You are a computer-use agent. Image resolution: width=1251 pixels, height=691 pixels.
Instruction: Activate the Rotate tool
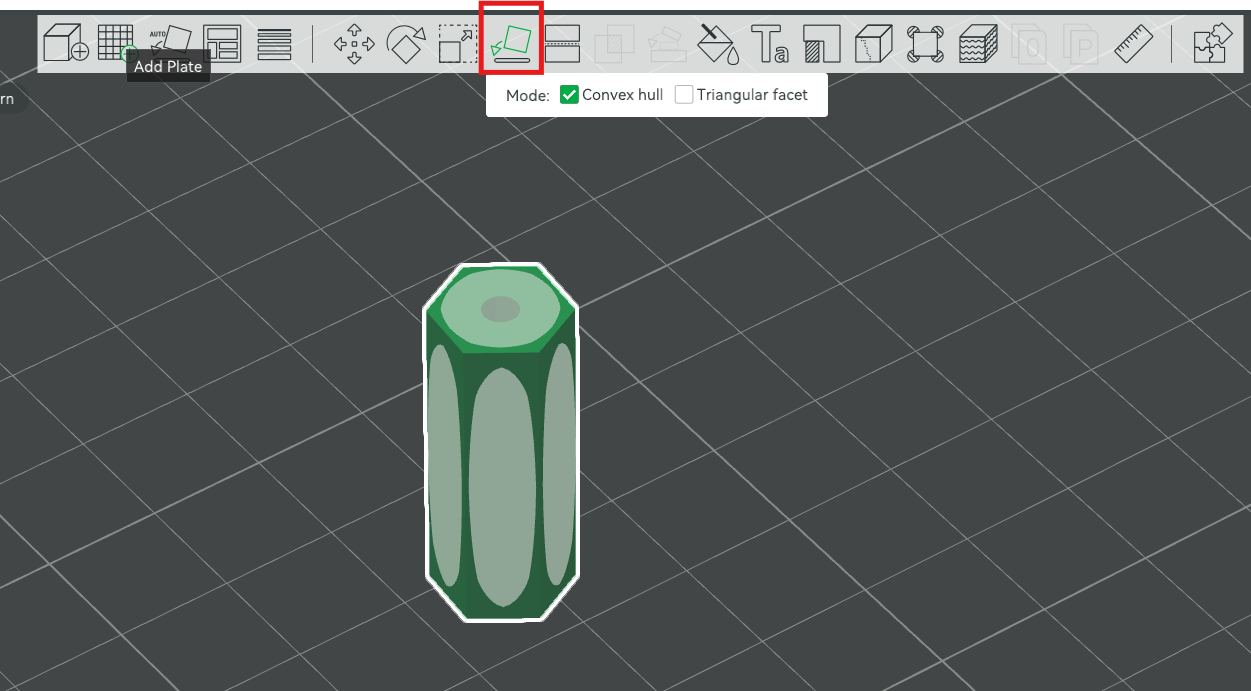click(406, 44)
